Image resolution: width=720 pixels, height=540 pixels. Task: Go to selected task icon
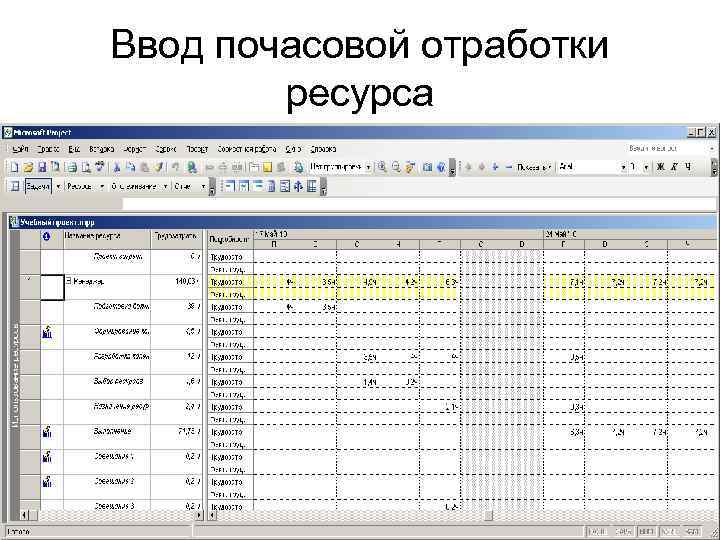coord(411,167)
